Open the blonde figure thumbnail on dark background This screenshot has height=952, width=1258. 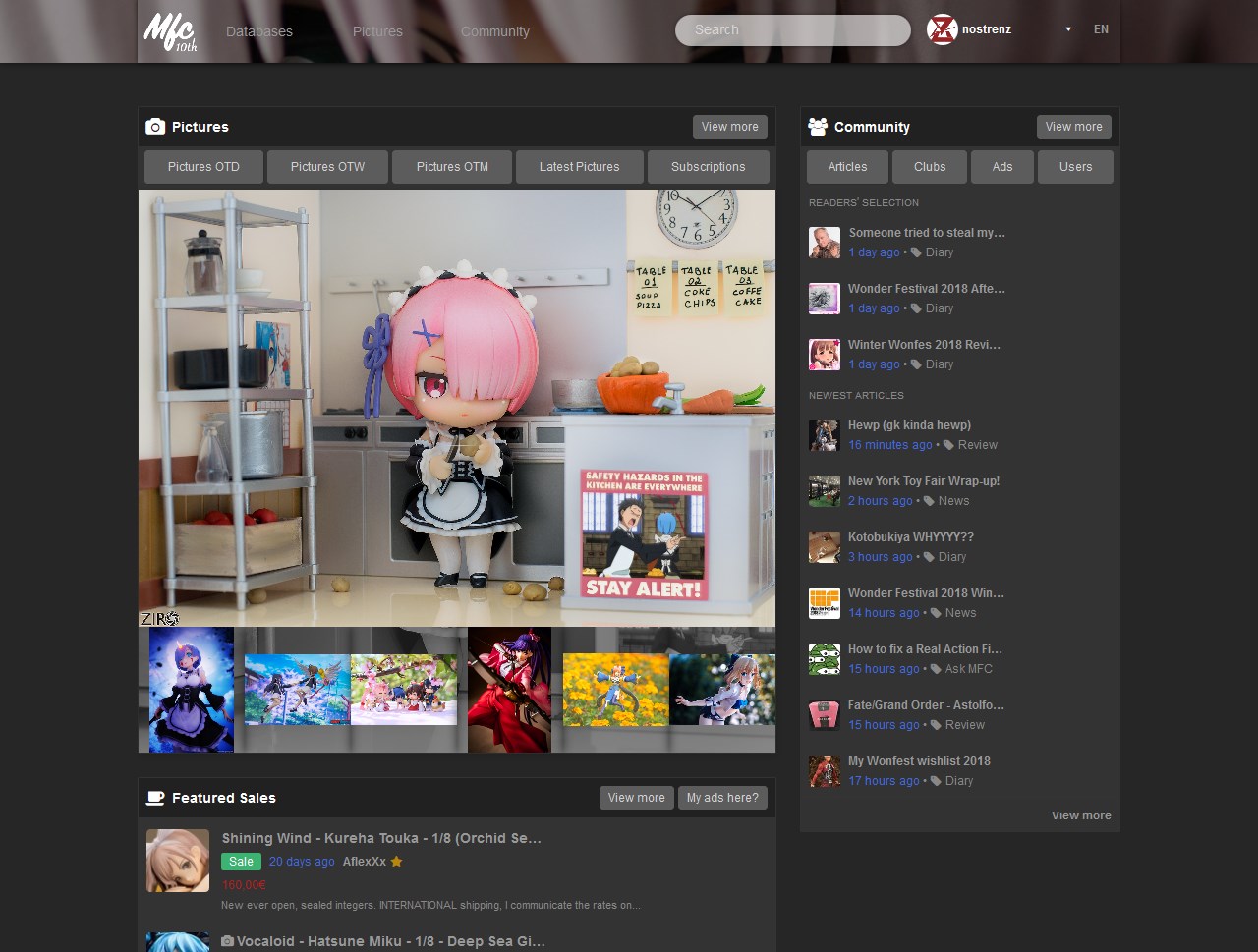click(722, 690)
